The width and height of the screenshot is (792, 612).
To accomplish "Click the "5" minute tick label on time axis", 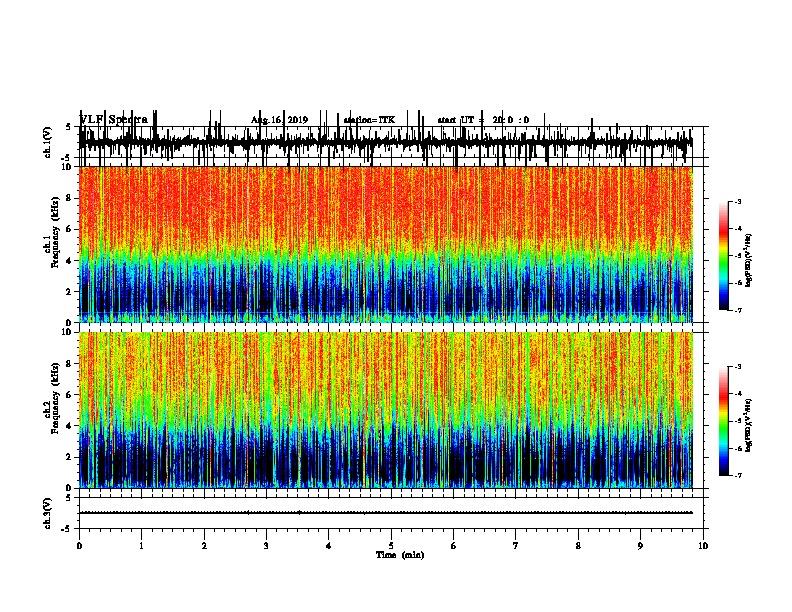I will coord(391,546).
